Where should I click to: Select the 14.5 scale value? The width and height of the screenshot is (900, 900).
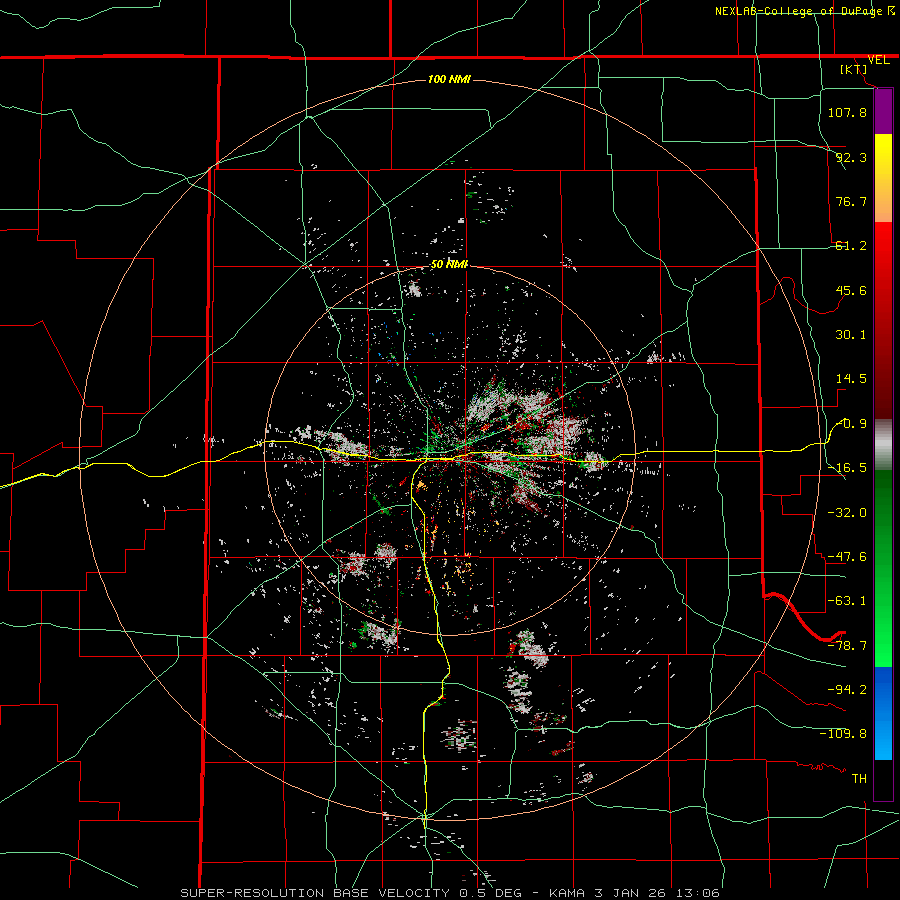point(851,379)
